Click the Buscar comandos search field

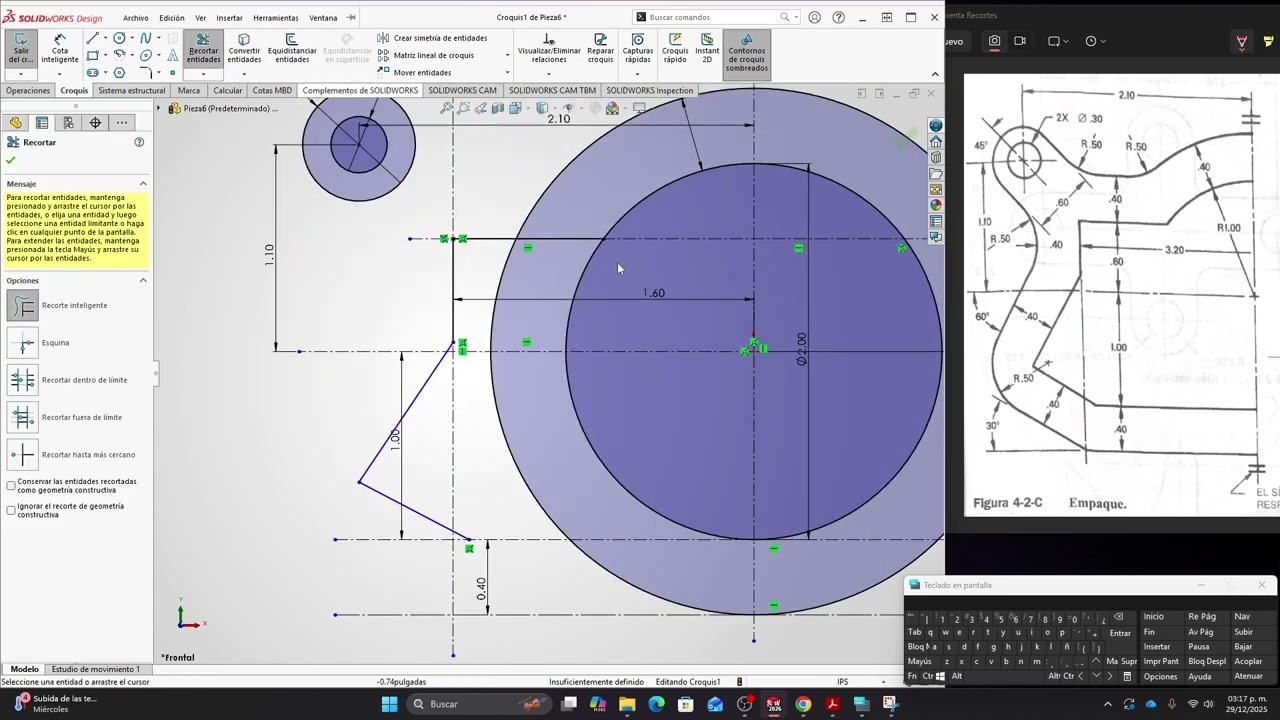[x=715, y=17]
